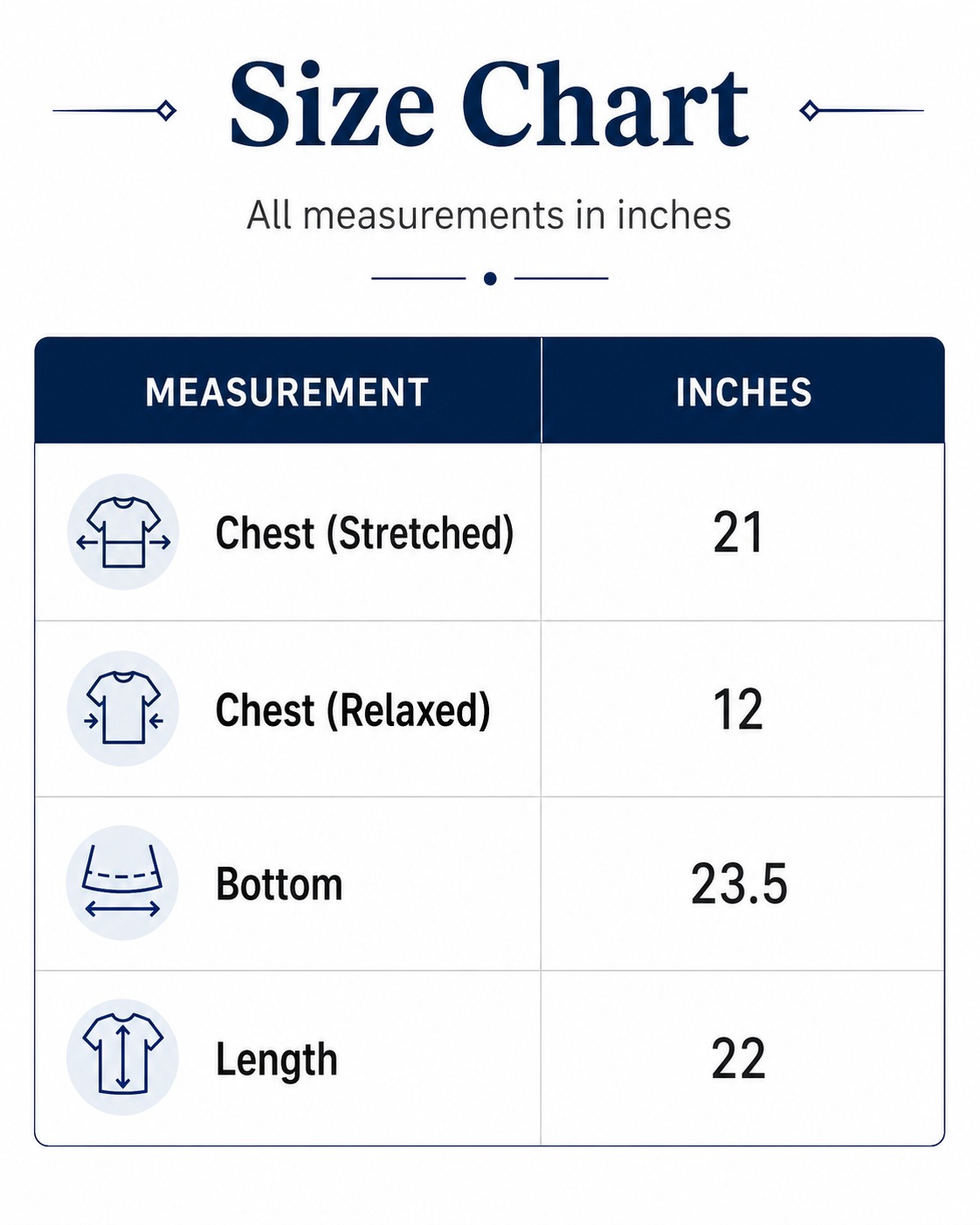Click the stretched chest t-shirt icon
The width and height of the screenshot is (980, 1225).
[123, 532]
